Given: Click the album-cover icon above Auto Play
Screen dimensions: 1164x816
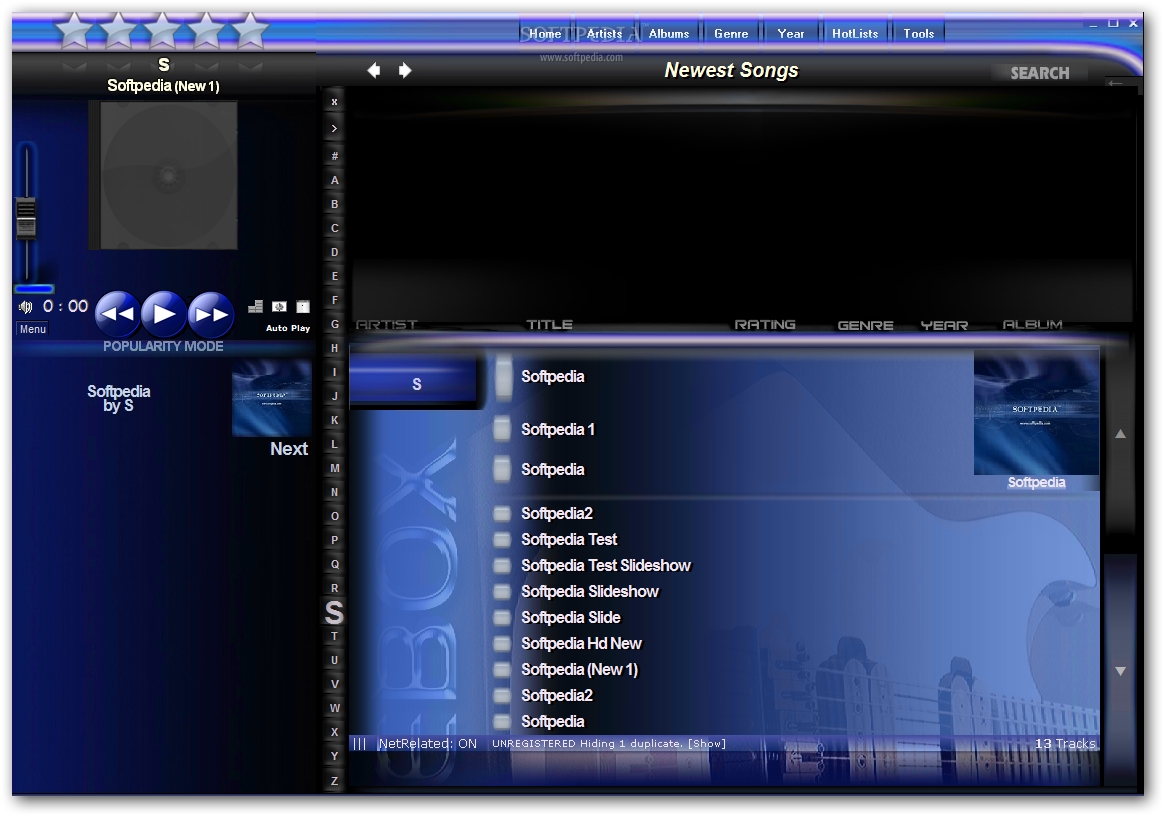Looking at the screenshot, I should tap(303, 306).
